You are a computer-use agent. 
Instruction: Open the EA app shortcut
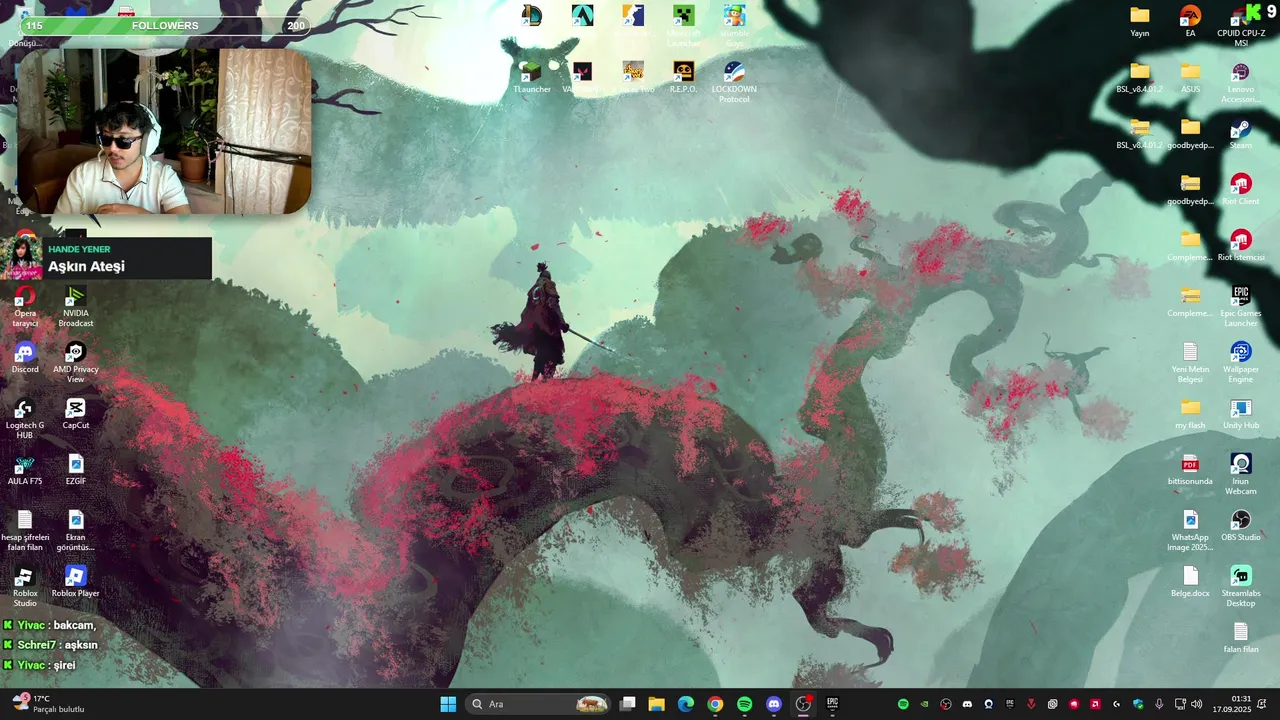[1190, 20]
